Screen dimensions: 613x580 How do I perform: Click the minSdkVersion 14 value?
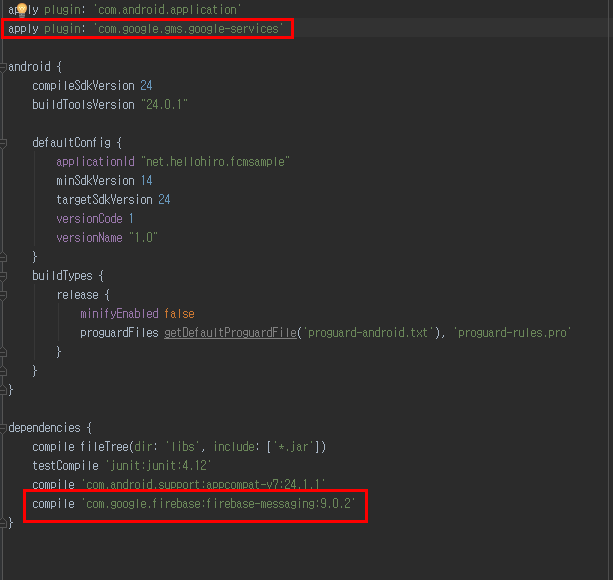(146, 181)
